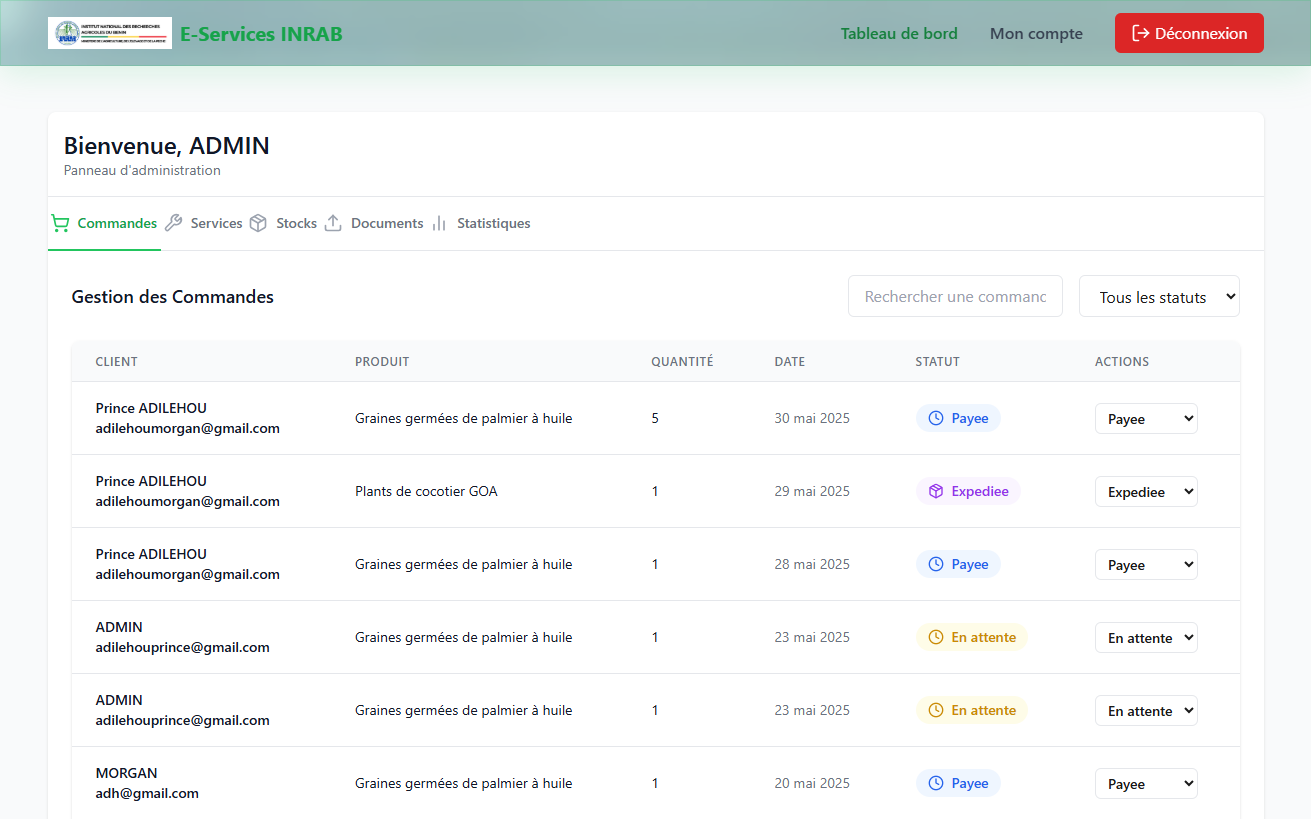
Task: Go to Tableau de bord
Action: pos(899,33)
